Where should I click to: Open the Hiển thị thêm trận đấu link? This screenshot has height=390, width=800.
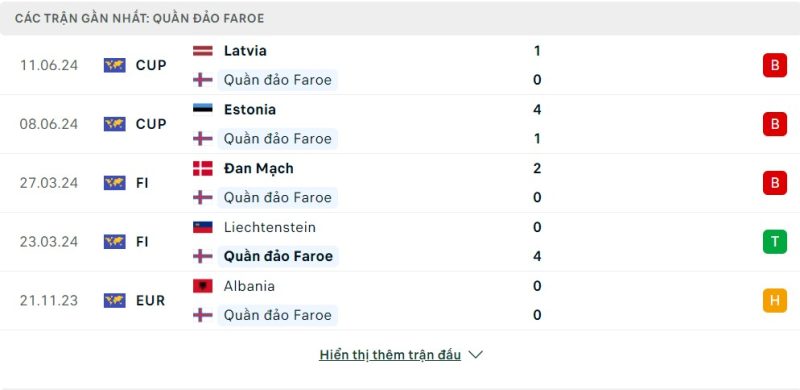390,355
